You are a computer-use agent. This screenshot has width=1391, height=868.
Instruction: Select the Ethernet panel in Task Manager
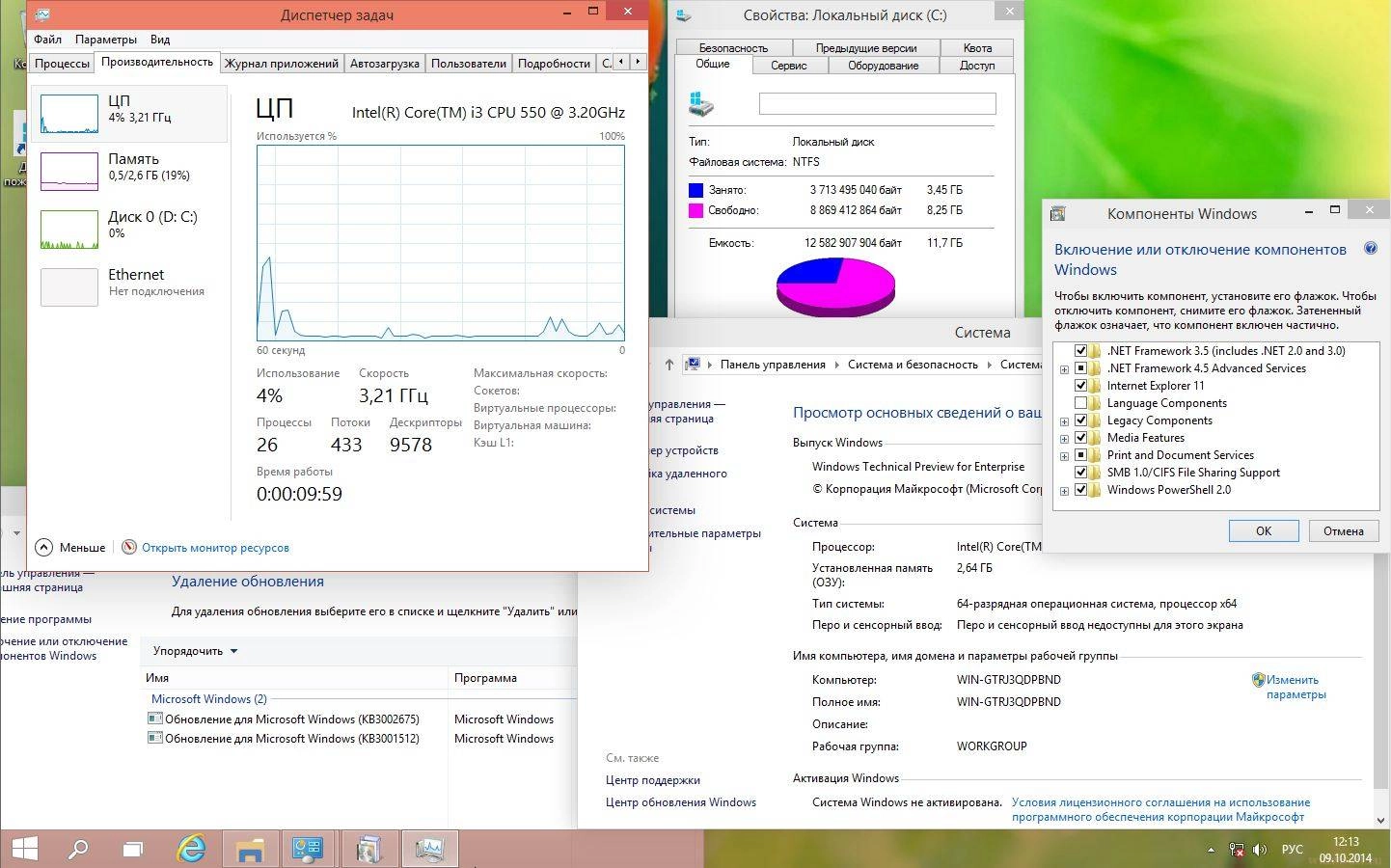click(x=129, y=286)
